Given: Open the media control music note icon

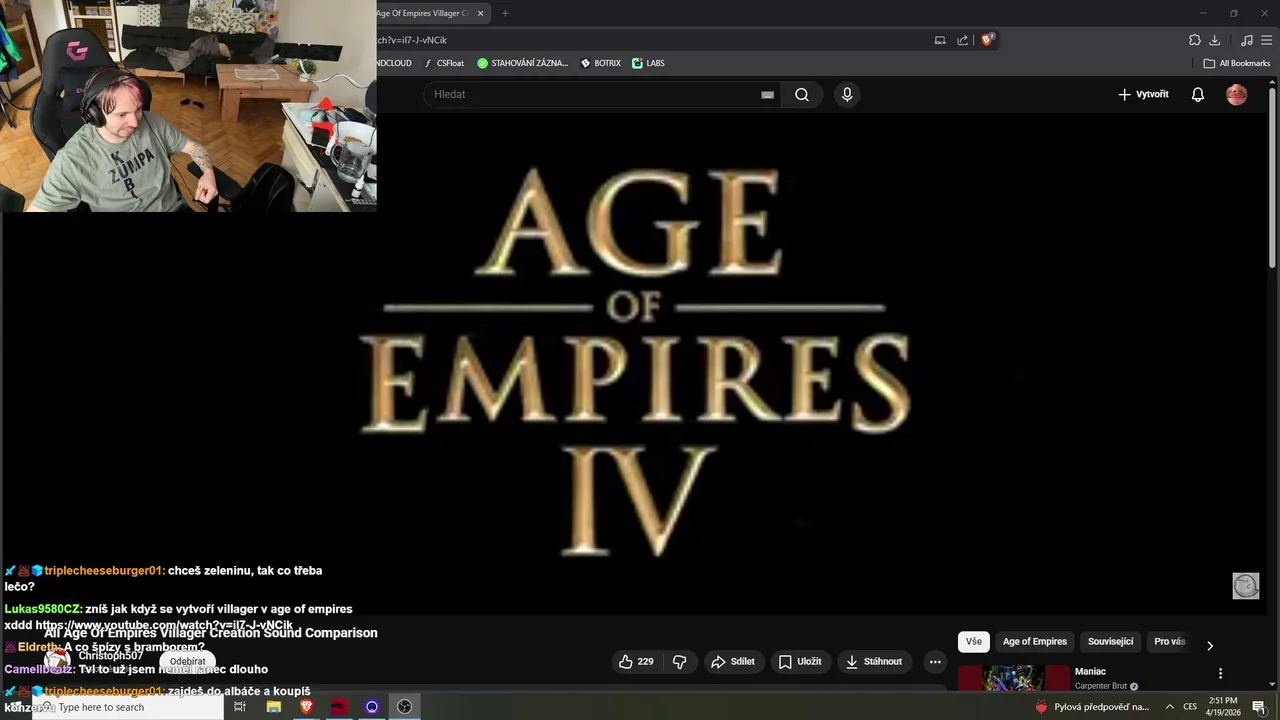Looking at the screenshot, I should [1246, 40].
